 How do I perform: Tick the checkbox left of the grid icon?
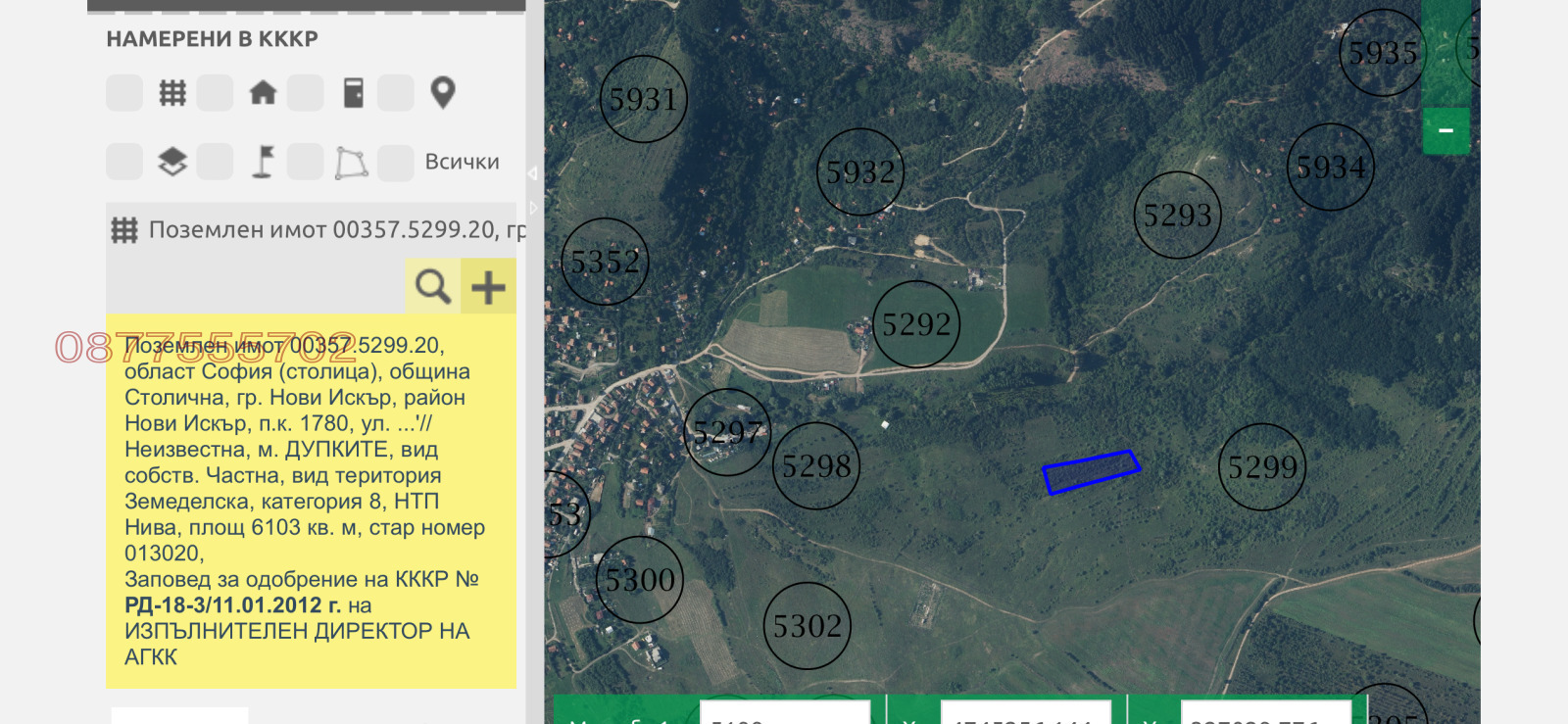[124, 93]
